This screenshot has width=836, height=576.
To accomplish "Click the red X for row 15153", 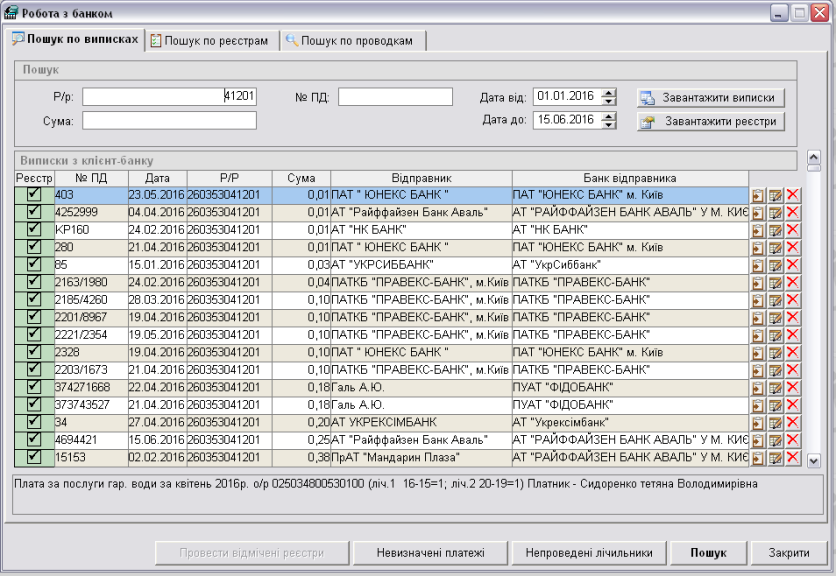I will (x=794, y=458).
